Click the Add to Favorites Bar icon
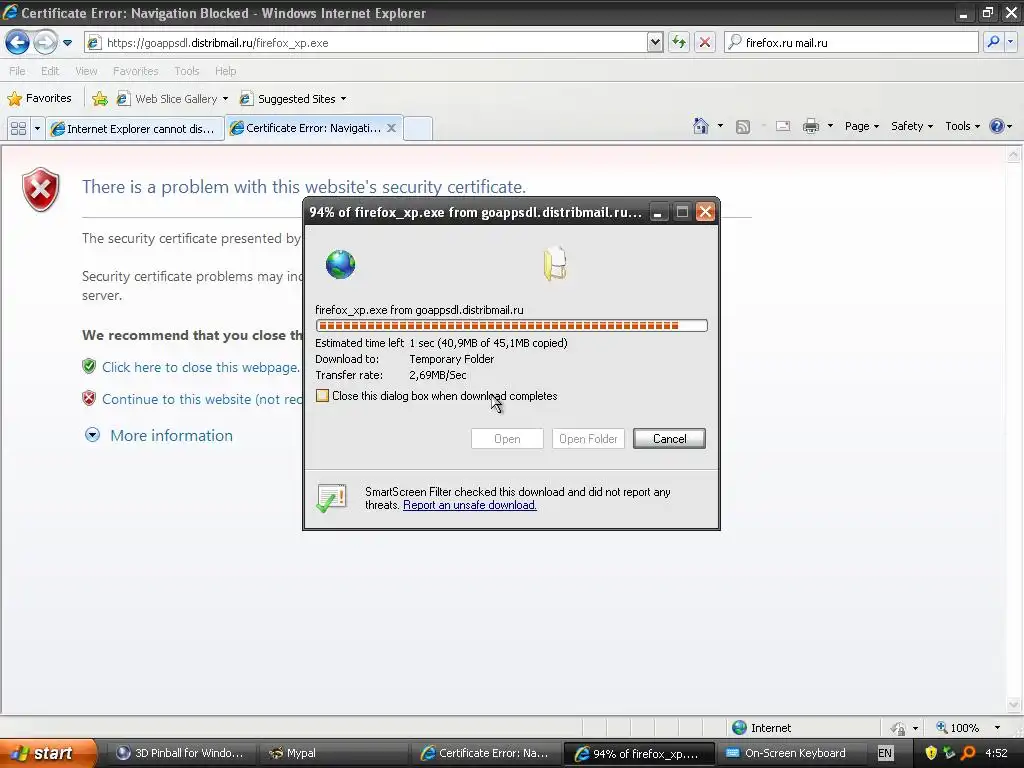 [x=100, y=99]
